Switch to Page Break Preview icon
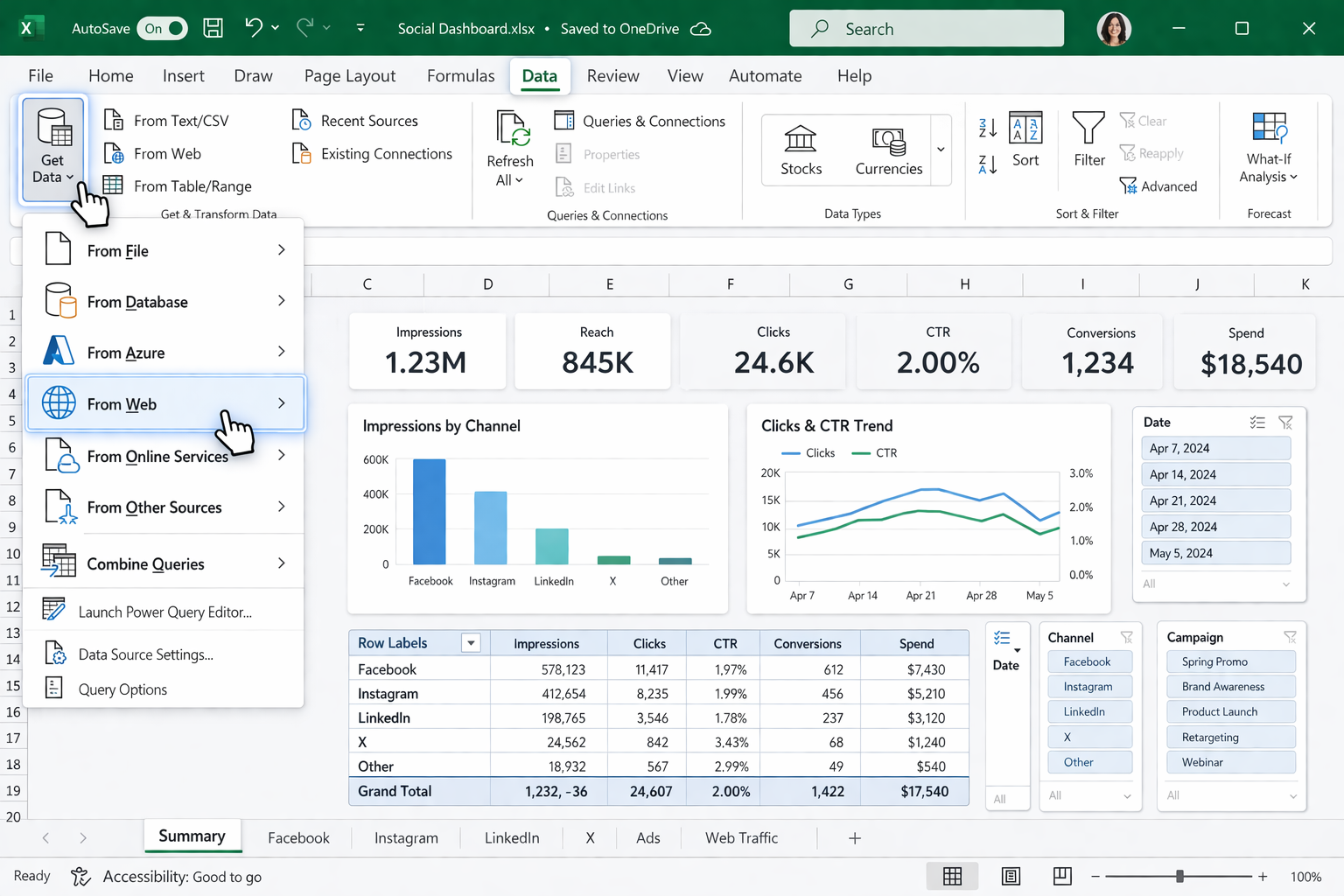The image size is (1344, 896). click(x=1062, y=876)
